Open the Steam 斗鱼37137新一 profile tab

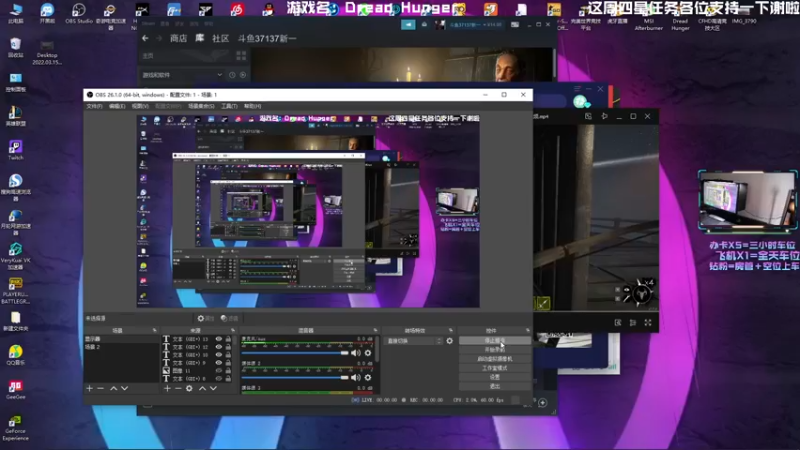267,38
